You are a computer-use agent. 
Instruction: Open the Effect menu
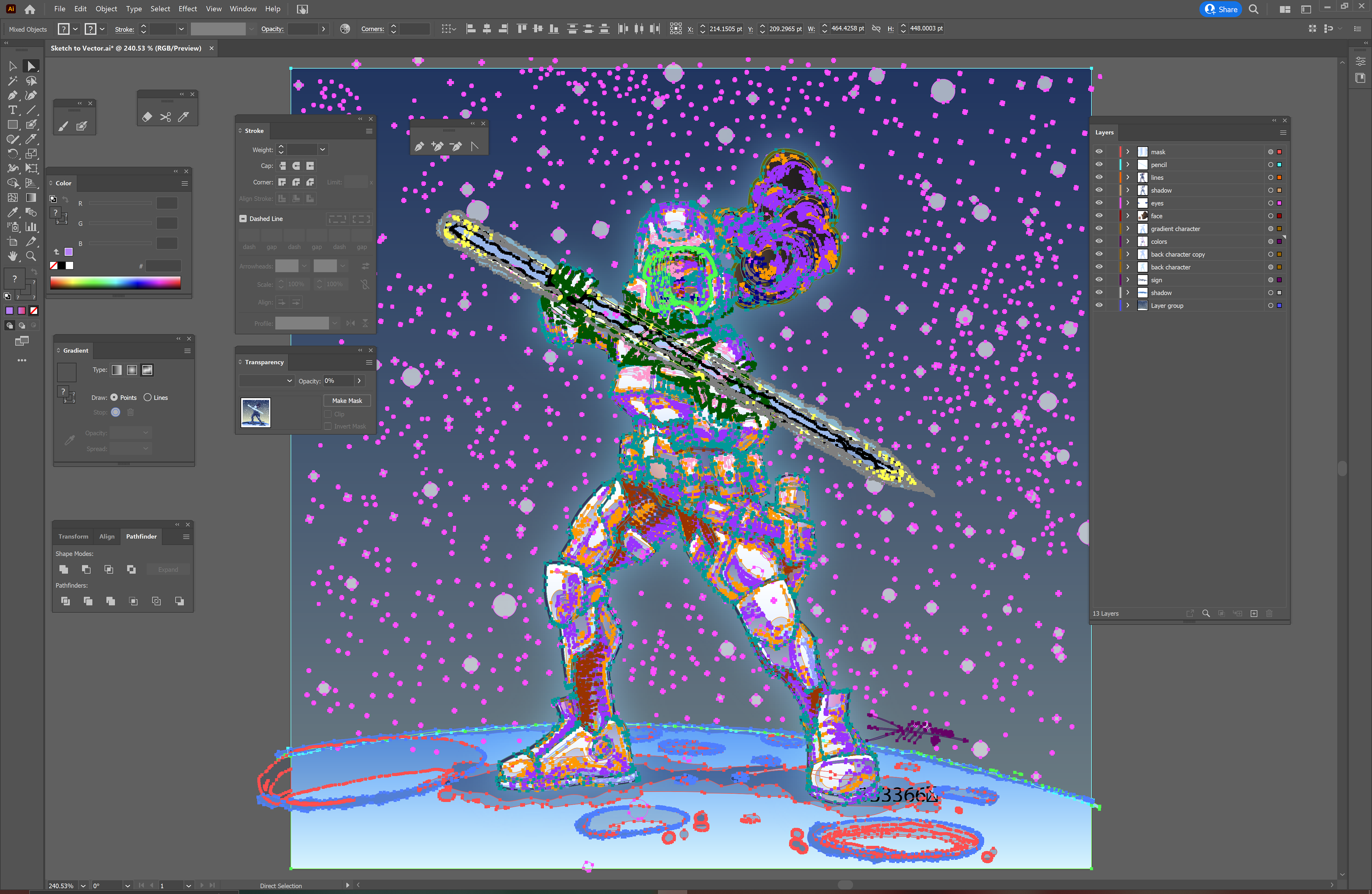click(x=187, y=9)
